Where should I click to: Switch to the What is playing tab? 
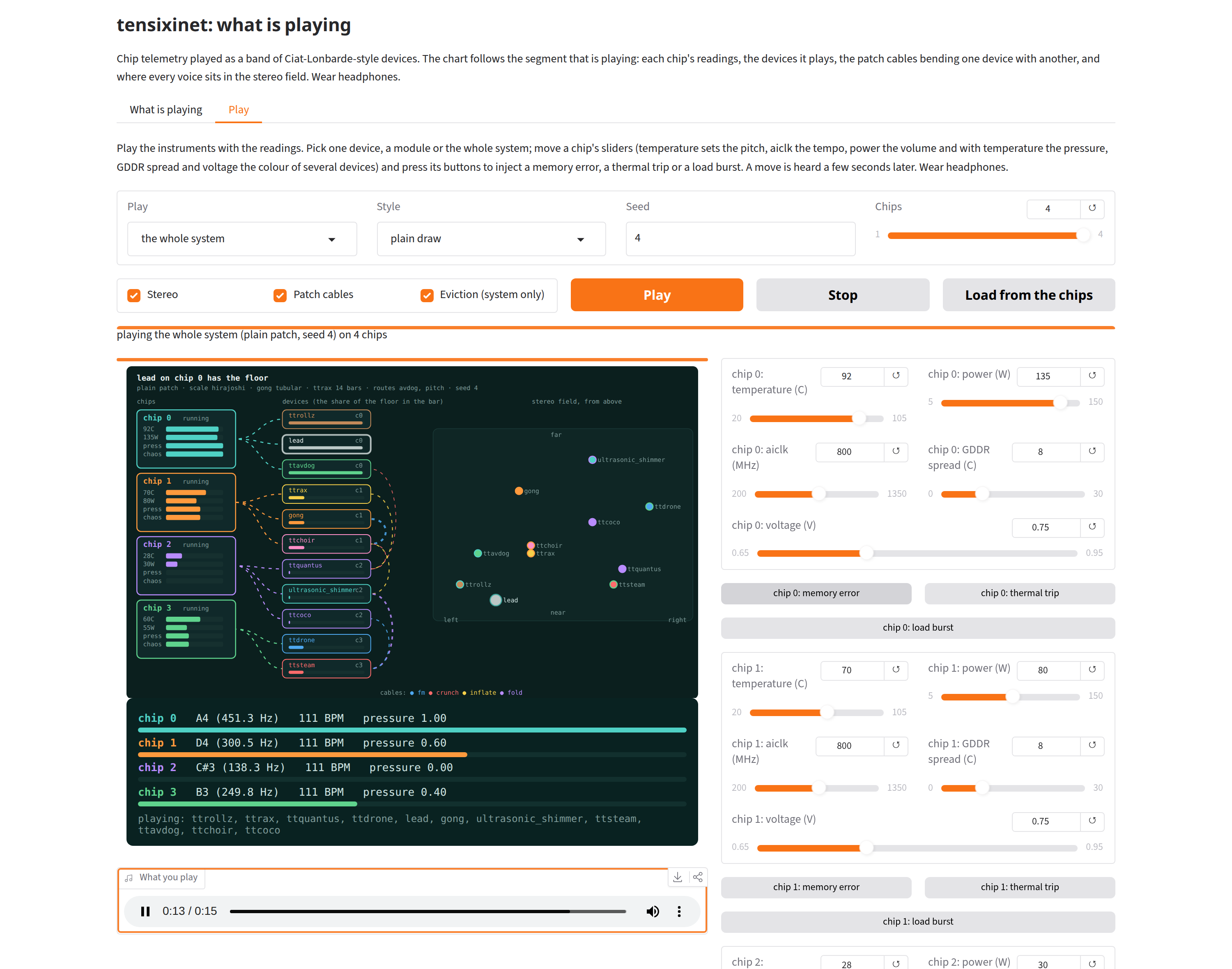pyautogui.click(x=166, y=110)
